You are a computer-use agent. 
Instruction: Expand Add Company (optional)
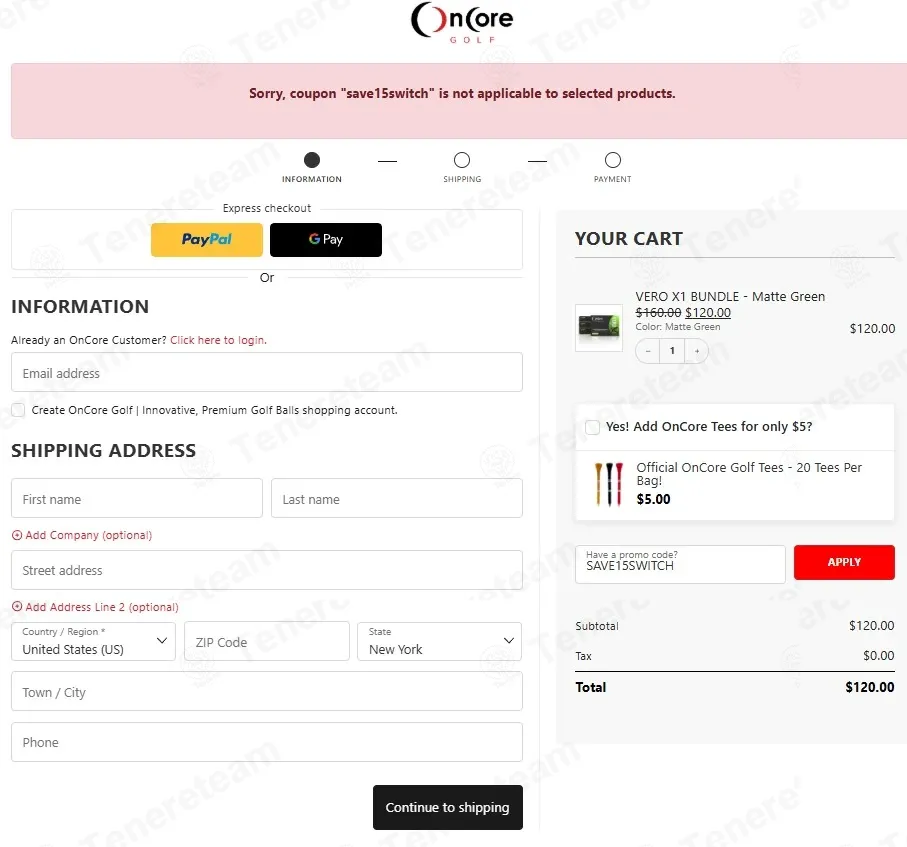[82, 535]
